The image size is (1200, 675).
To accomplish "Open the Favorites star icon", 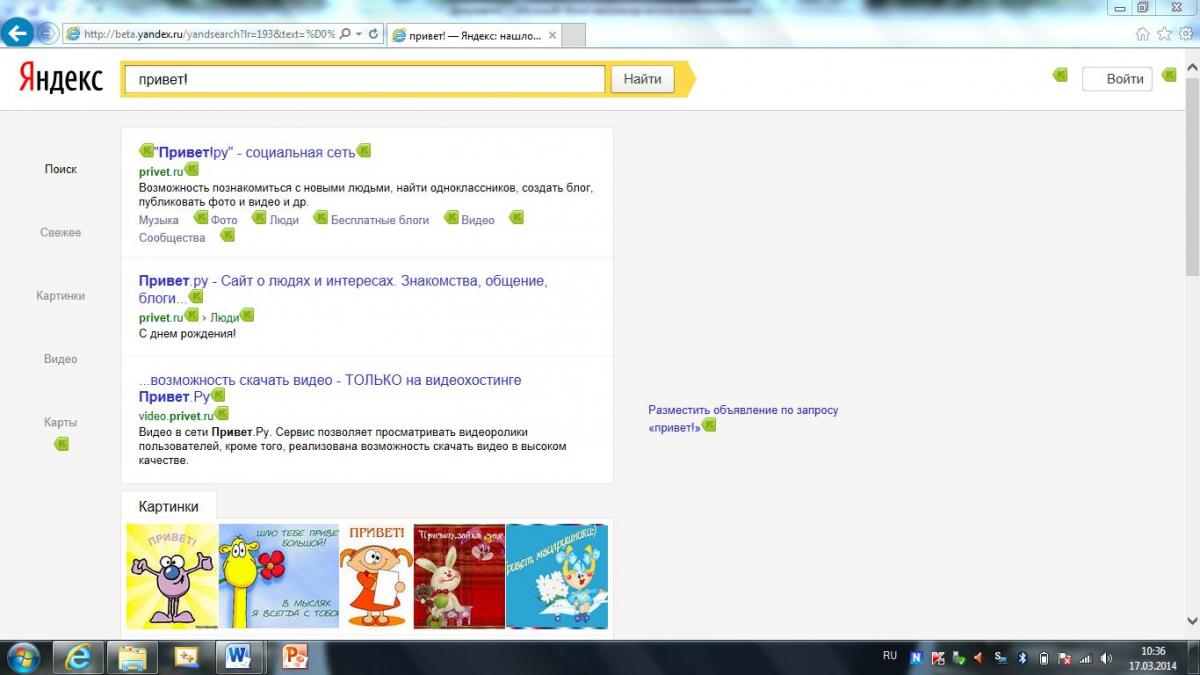I will pyautogui.click(x=1164, y=34).
